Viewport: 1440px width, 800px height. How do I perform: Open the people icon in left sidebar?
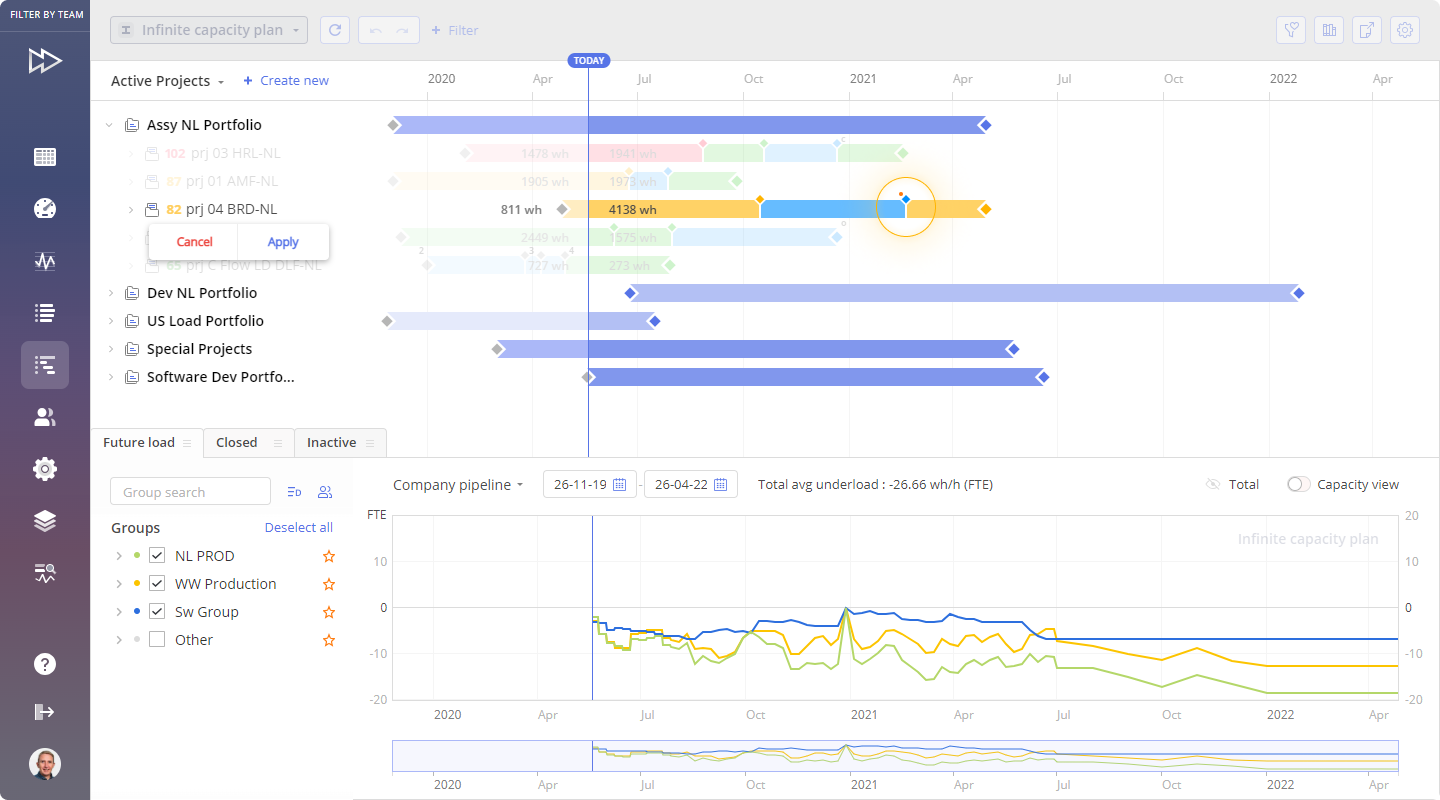pyautogui.click(x=44, y=417)
